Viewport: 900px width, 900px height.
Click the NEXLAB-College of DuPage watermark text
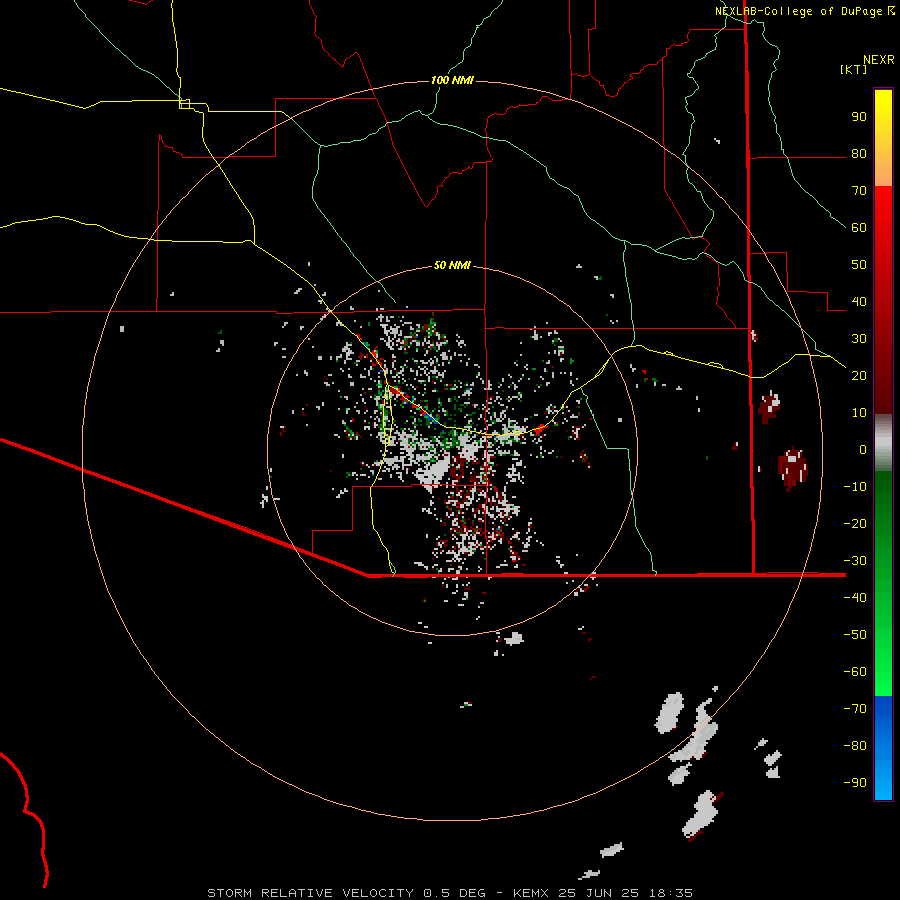pyautogui.click(x=804, y=11)
